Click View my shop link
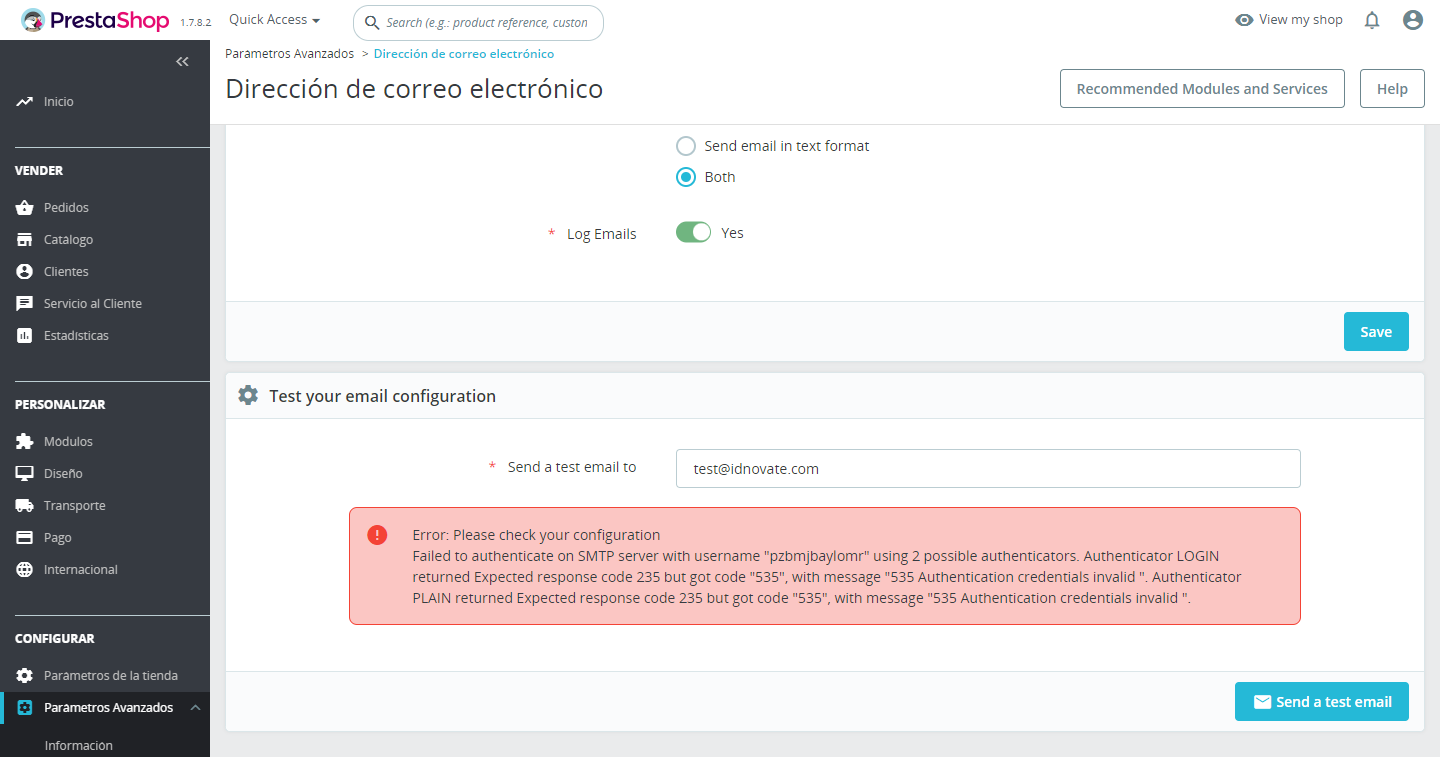Image resolution: width=1440 pixels, height=757 pixels. click(1289, 20)
